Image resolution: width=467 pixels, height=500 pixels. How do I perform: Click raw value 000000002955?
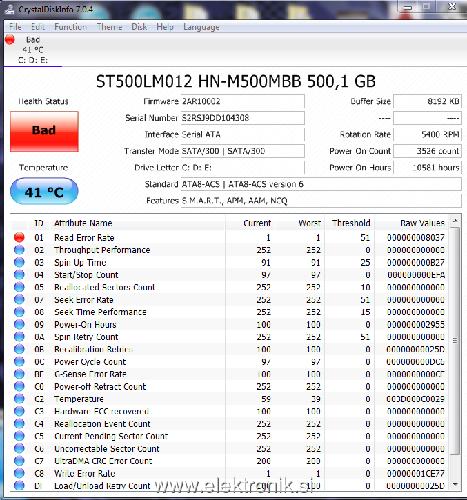point(415,324)
